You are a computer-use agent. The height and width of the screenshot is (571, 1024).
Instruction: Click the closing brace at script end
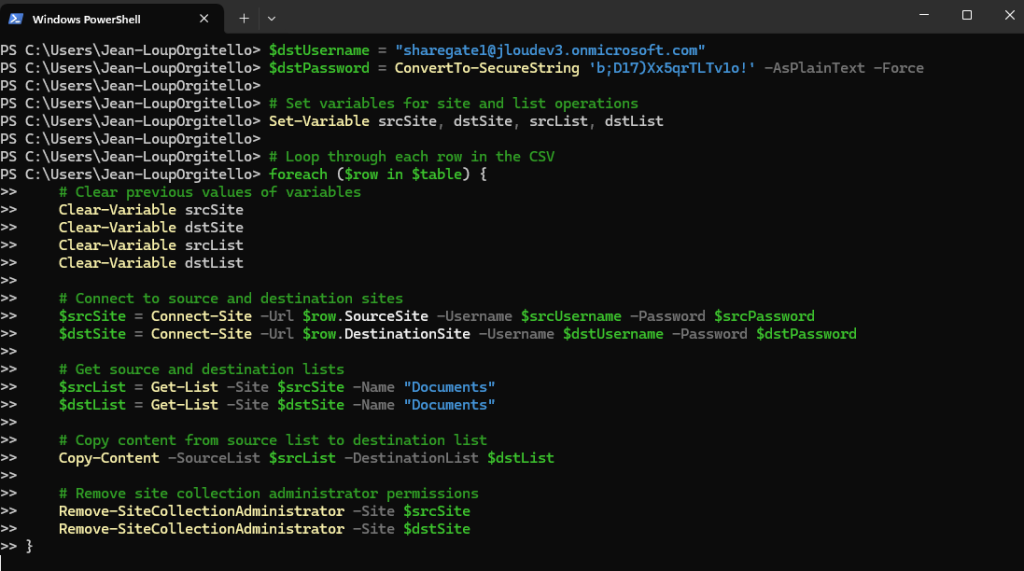[x=29, y=546]
